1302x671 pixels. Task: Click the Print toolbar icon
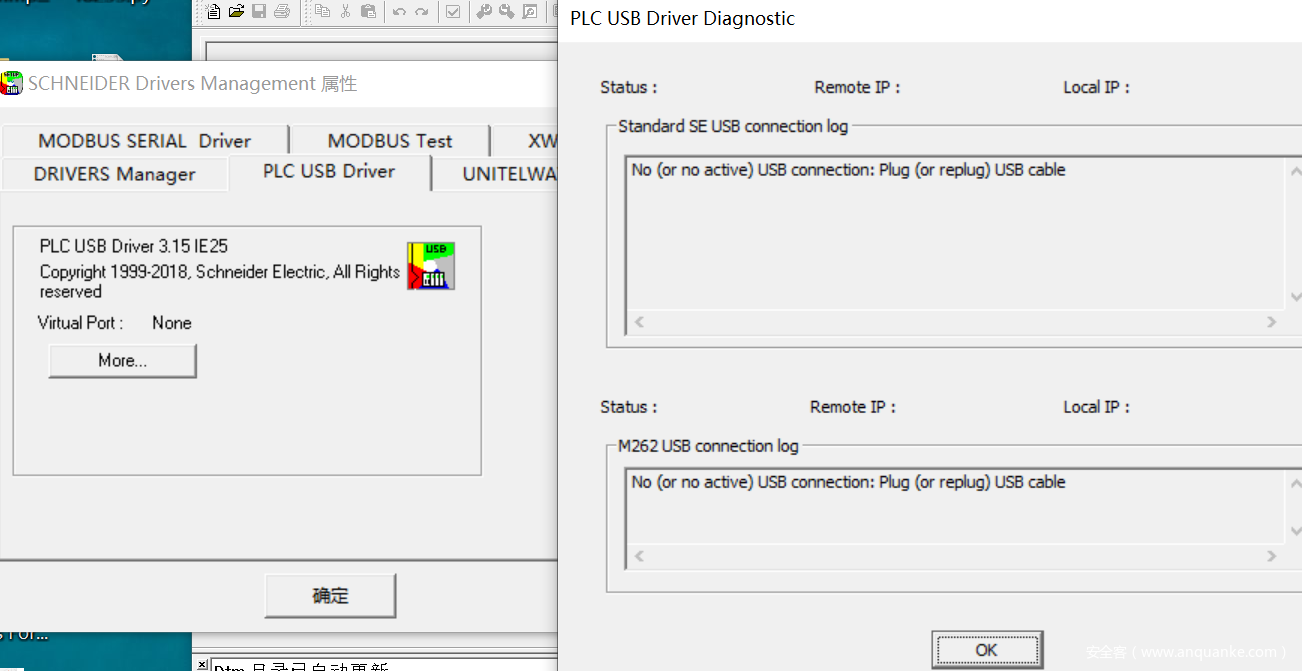click(x=282, y=12)
